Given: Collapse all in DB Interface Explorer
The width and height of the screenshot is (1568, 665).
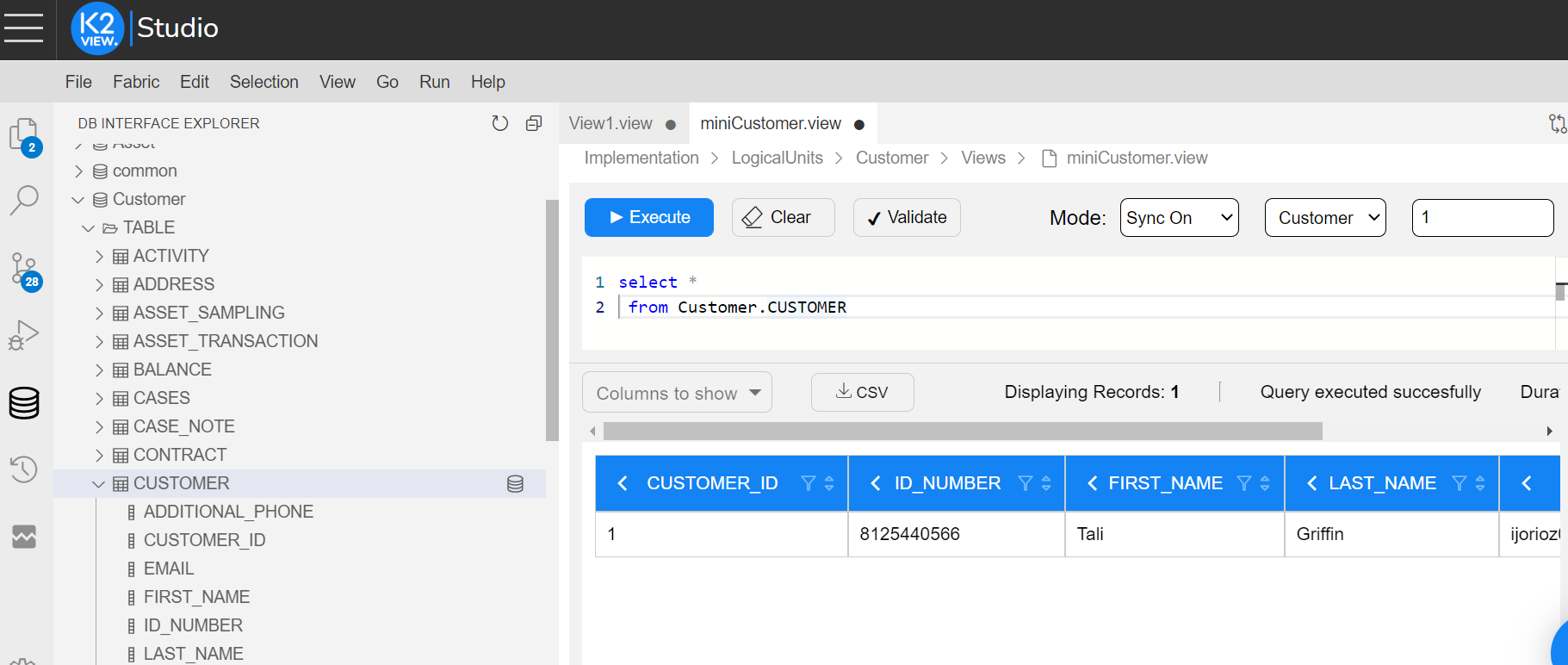Looking at the screenshot, I should pos(534,123).
